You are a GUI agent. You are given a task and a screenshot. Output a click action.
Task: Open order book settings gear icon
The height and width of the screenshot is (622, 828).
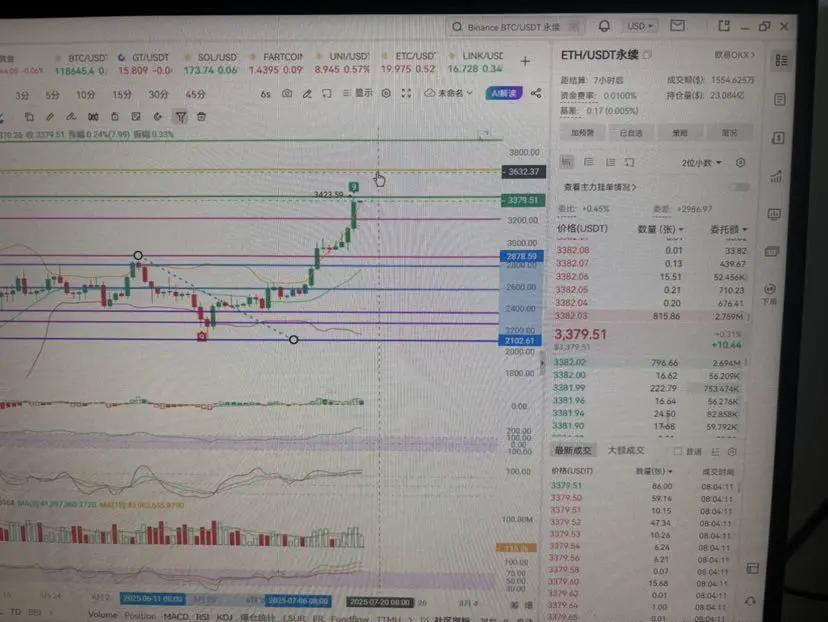coord(740,163)
